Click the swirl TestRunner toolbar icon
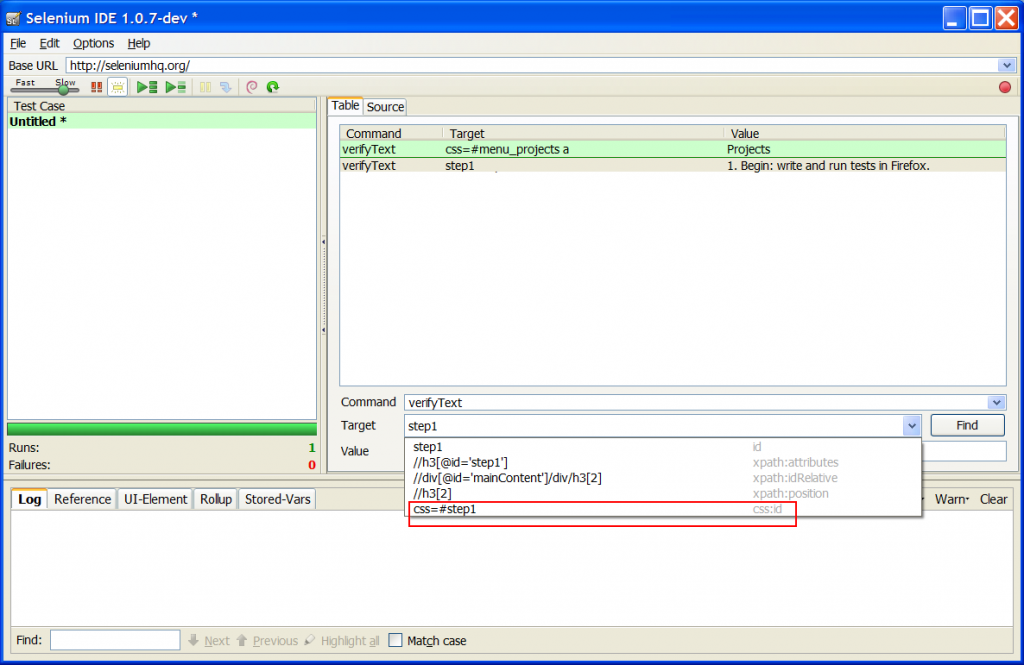This screenshot has height=665, width=1024. (x=252, y=87)
